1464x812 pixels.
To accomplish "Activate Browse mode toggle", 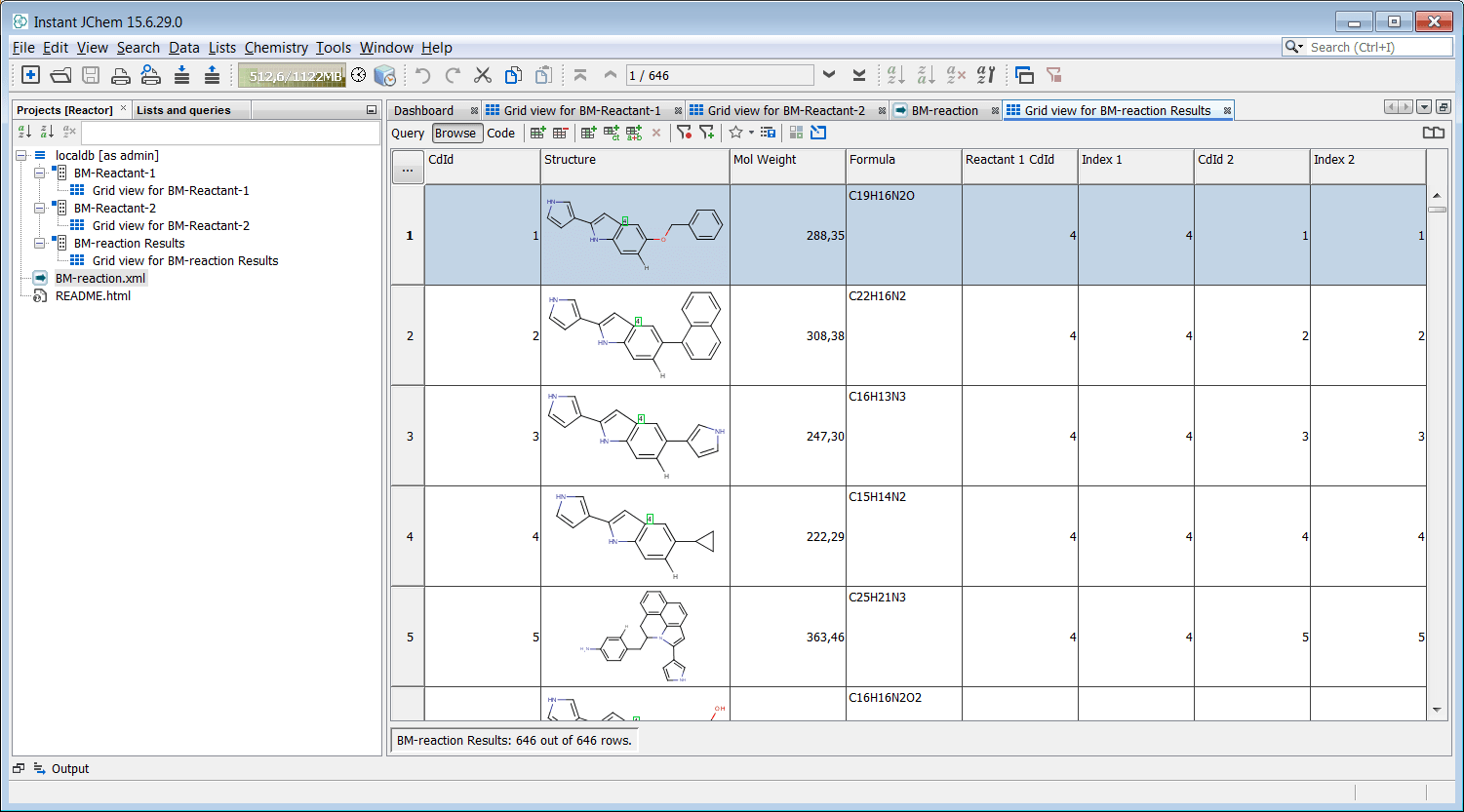I will click(455, 134).
